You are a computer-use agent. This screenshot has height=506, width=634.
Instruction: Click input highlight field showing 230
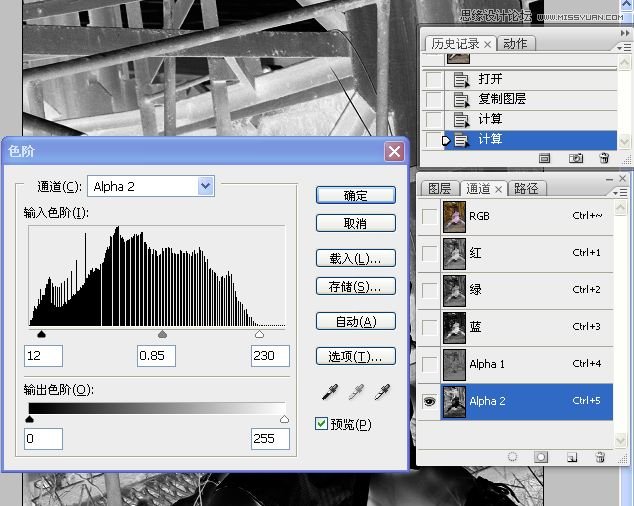tap(270, 356)
